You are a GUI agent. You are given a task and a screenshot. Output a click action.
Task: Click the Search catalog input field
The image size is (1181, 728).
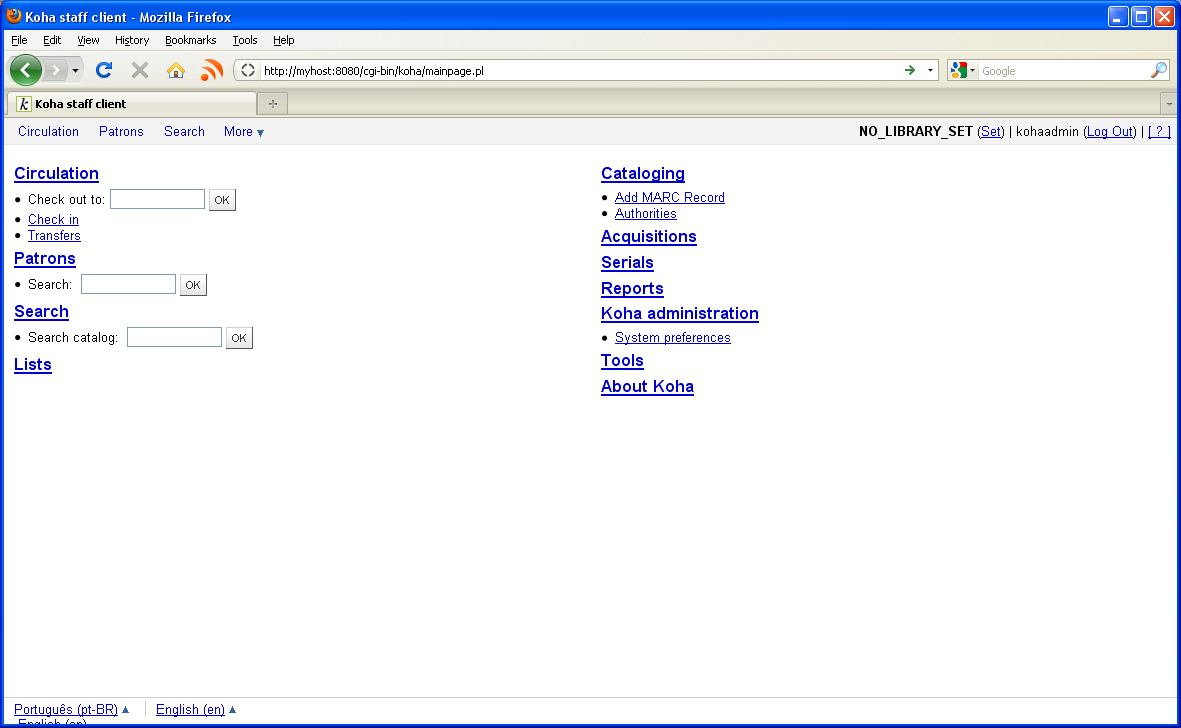(174, 338)
